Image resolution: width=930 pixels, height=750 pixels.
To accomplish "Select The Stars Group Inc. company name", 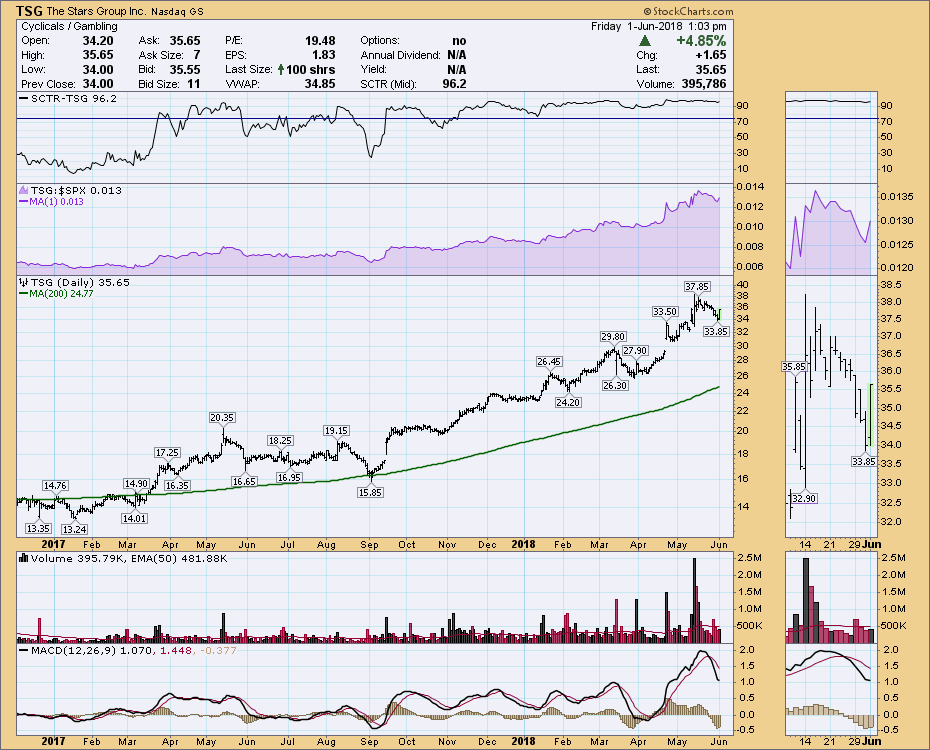I will [96, 11].
